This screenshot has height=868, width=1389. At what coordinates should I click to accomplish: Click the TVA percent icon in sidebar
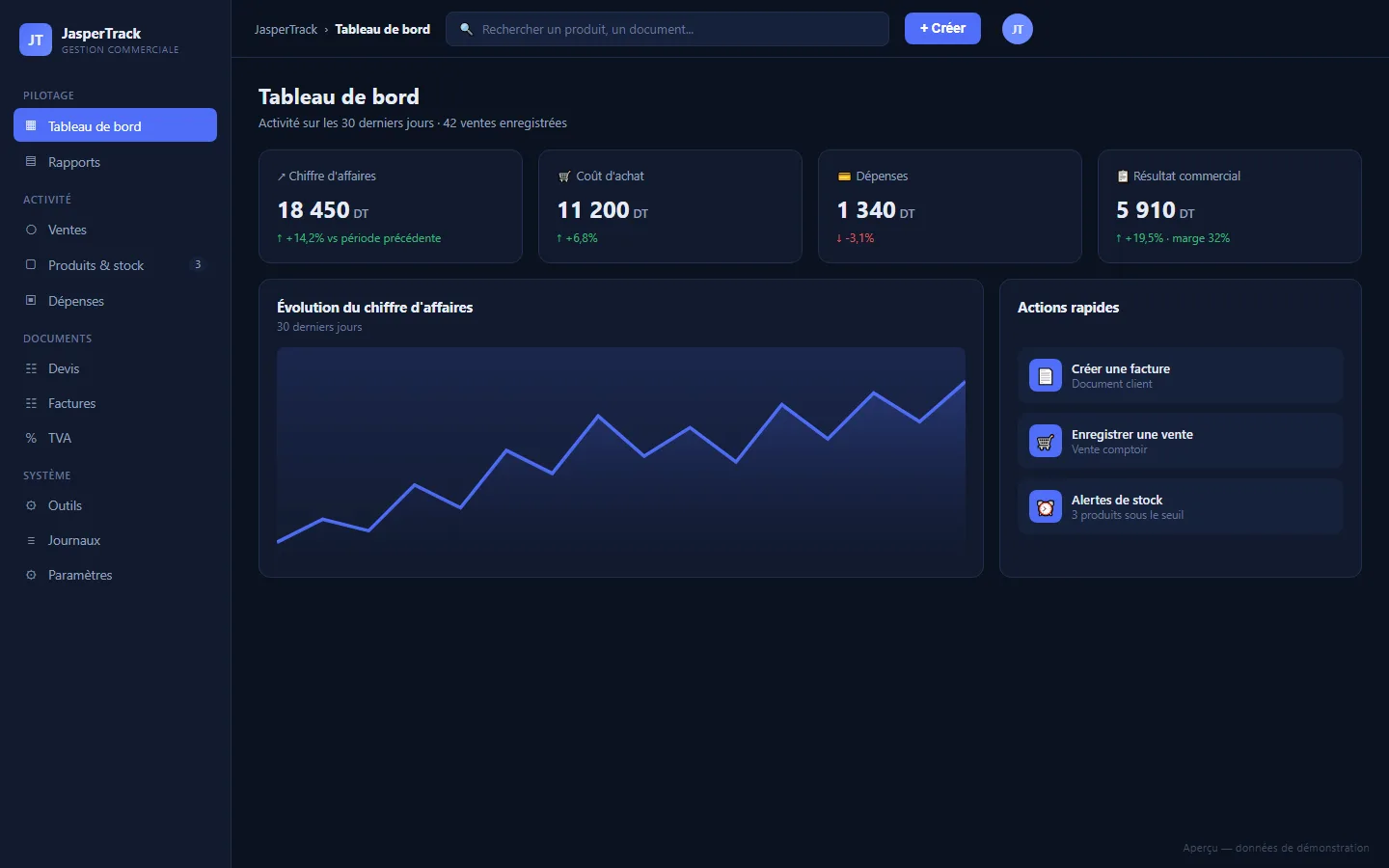[31, 438]
